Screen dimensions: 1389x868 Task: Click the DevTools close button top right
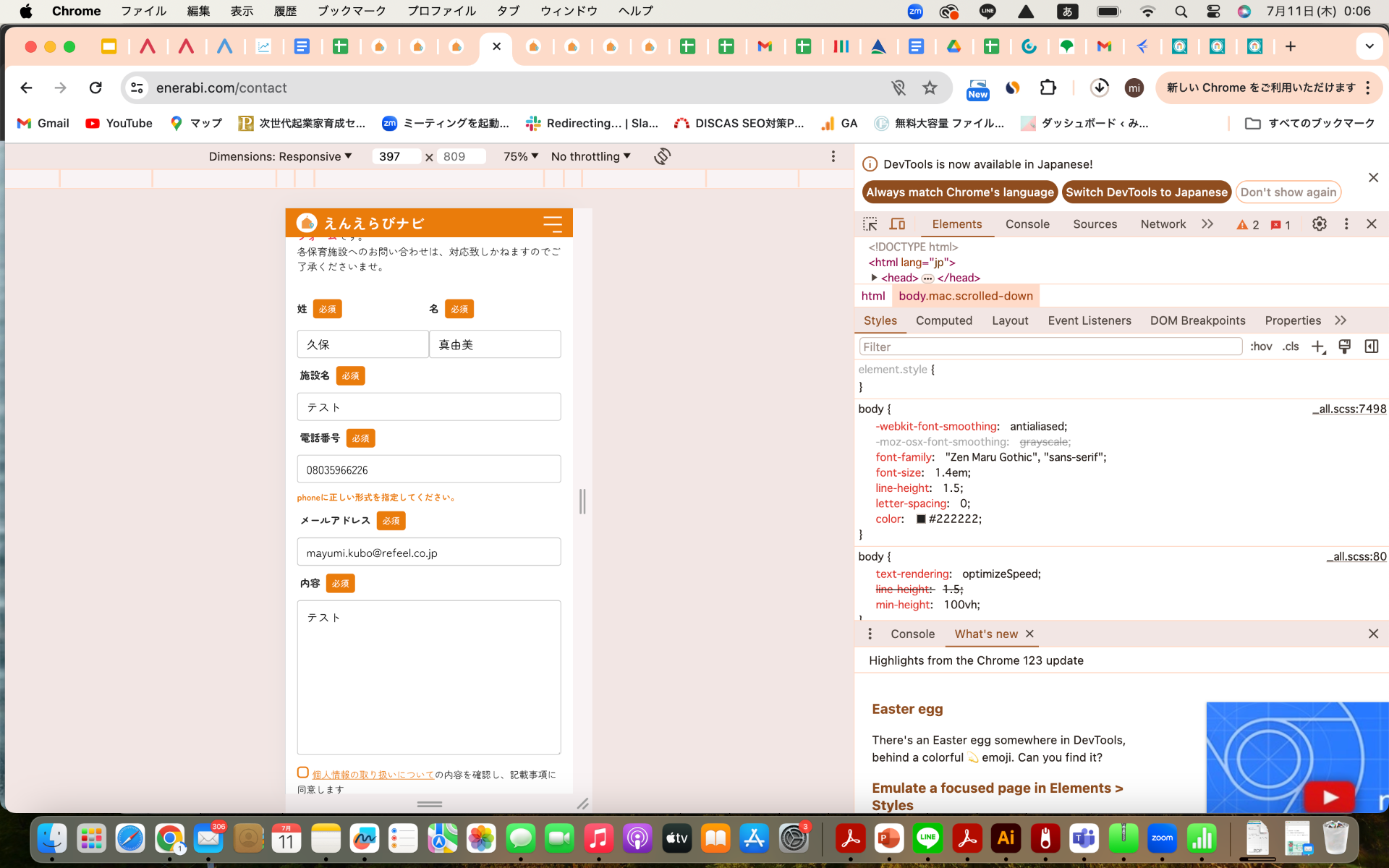[x=1371, y=222]
